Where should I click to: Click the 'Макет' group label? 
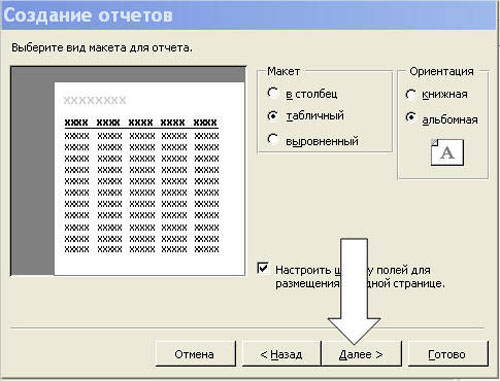(284, 71)
